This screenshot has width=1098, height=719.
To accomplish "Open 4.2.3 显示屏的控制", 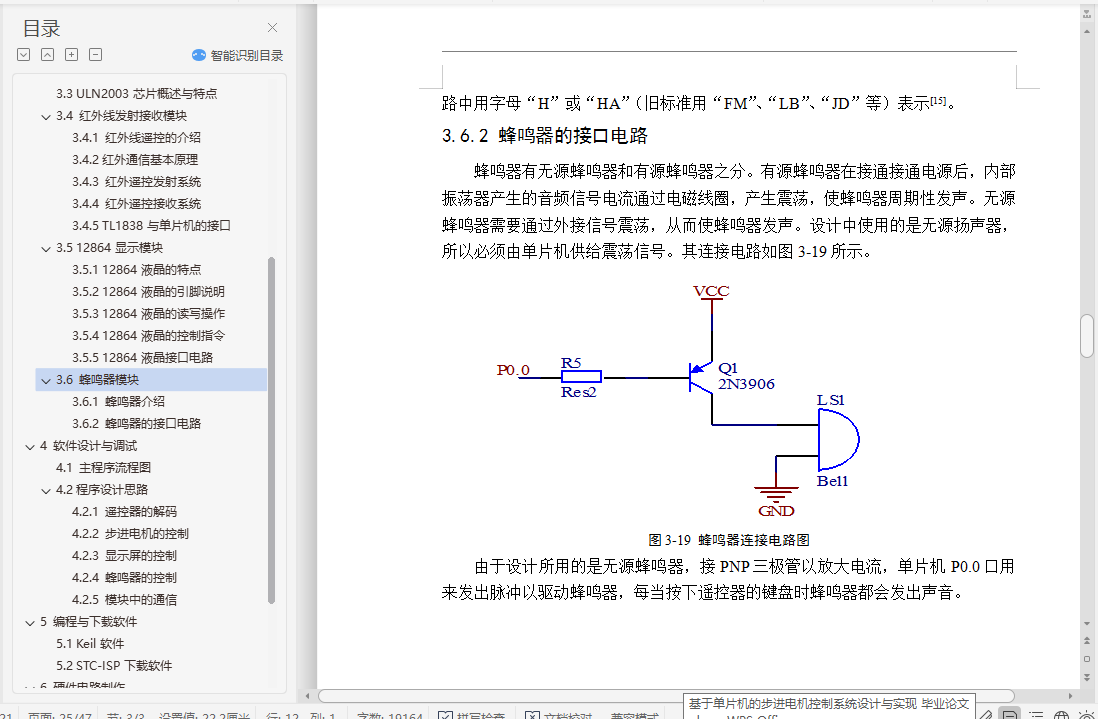I will 124,555.
